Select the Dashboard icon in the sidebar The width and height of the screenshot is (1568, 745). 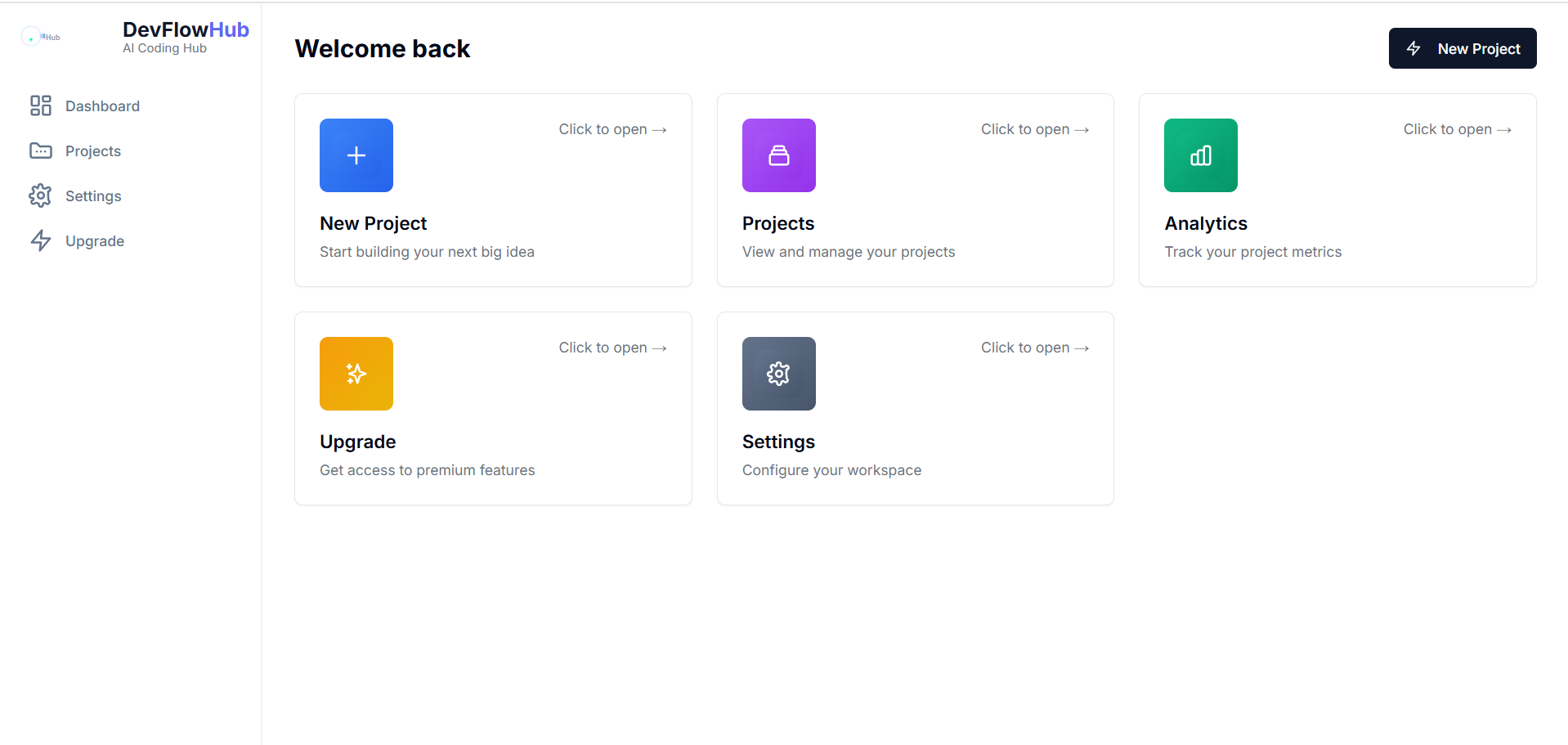click(41, 105)
